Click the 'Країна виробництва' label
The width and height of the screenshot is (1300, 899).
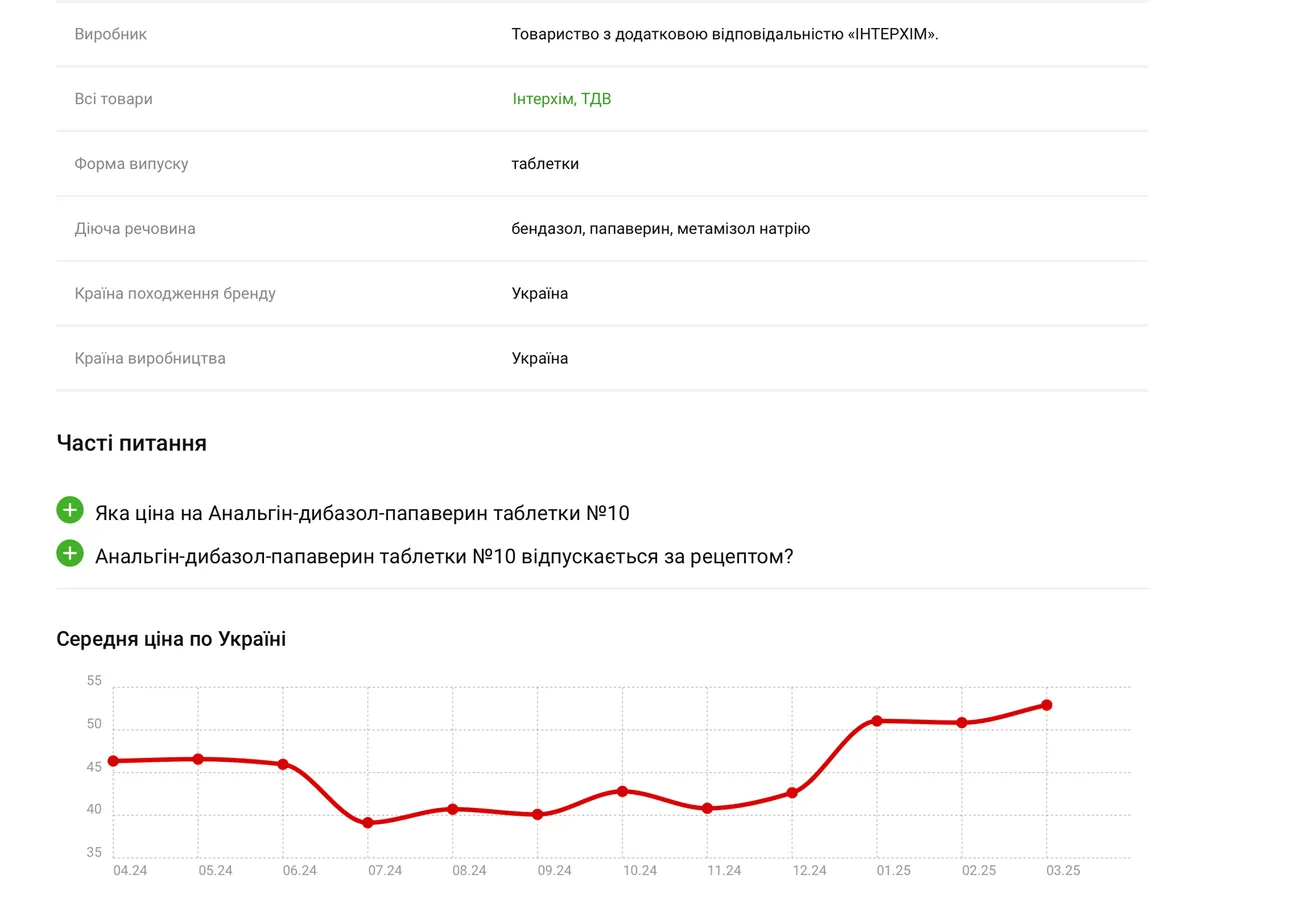tap(150, 359)
